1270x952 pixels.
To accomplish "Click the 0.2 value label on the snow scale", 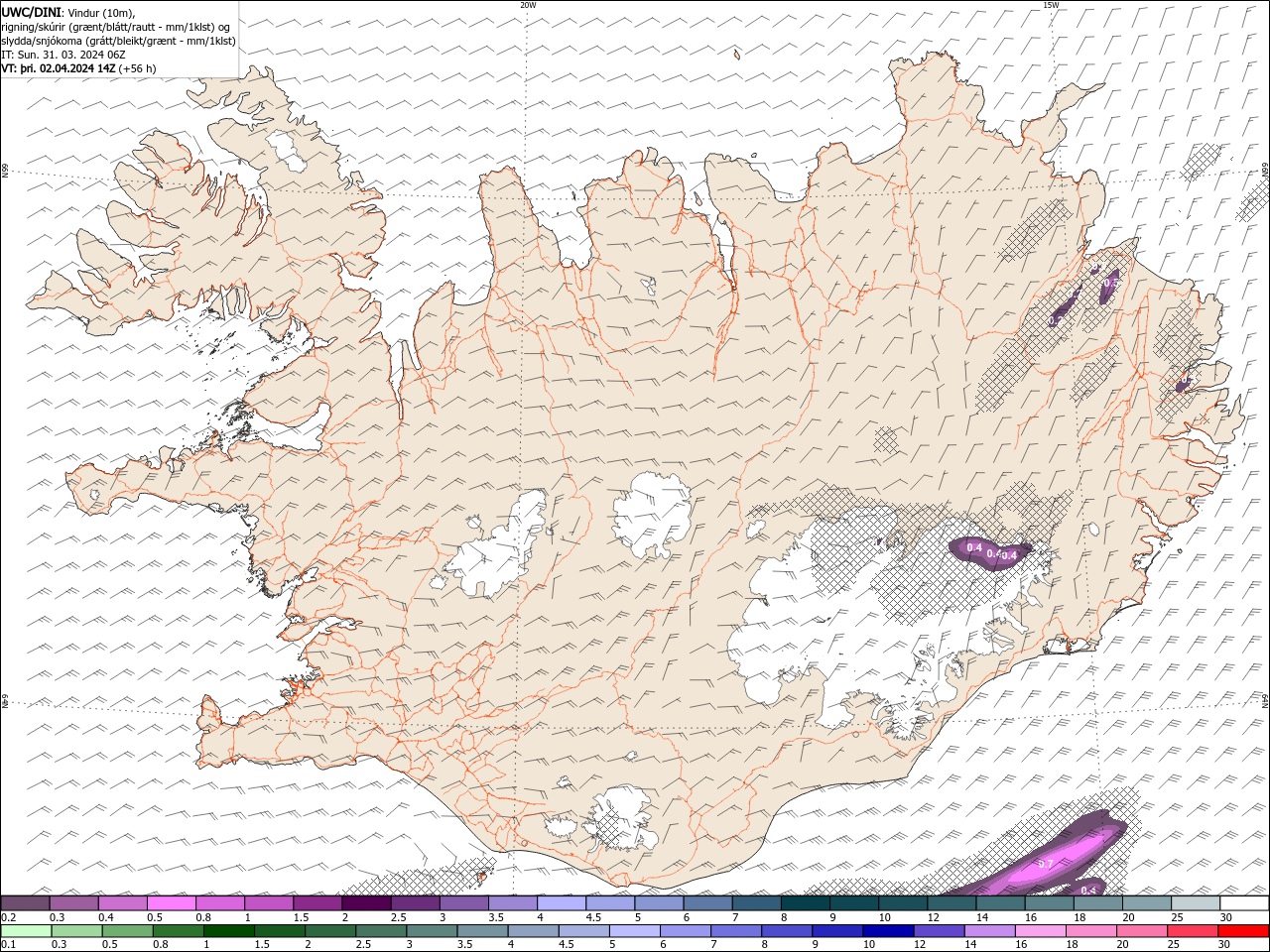I will click(x=9, y=916).
